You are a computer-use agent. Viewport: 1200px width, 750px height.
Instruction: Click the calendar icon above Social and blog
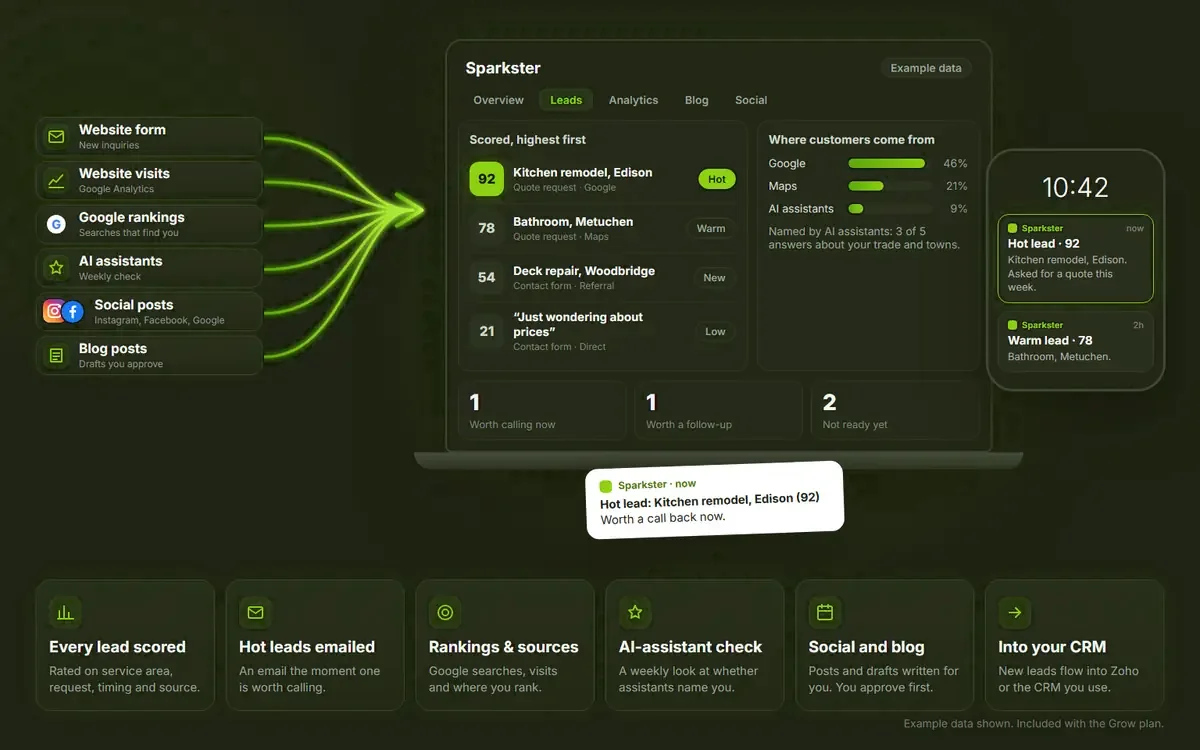pyautogui.click(x=825, y=612)
